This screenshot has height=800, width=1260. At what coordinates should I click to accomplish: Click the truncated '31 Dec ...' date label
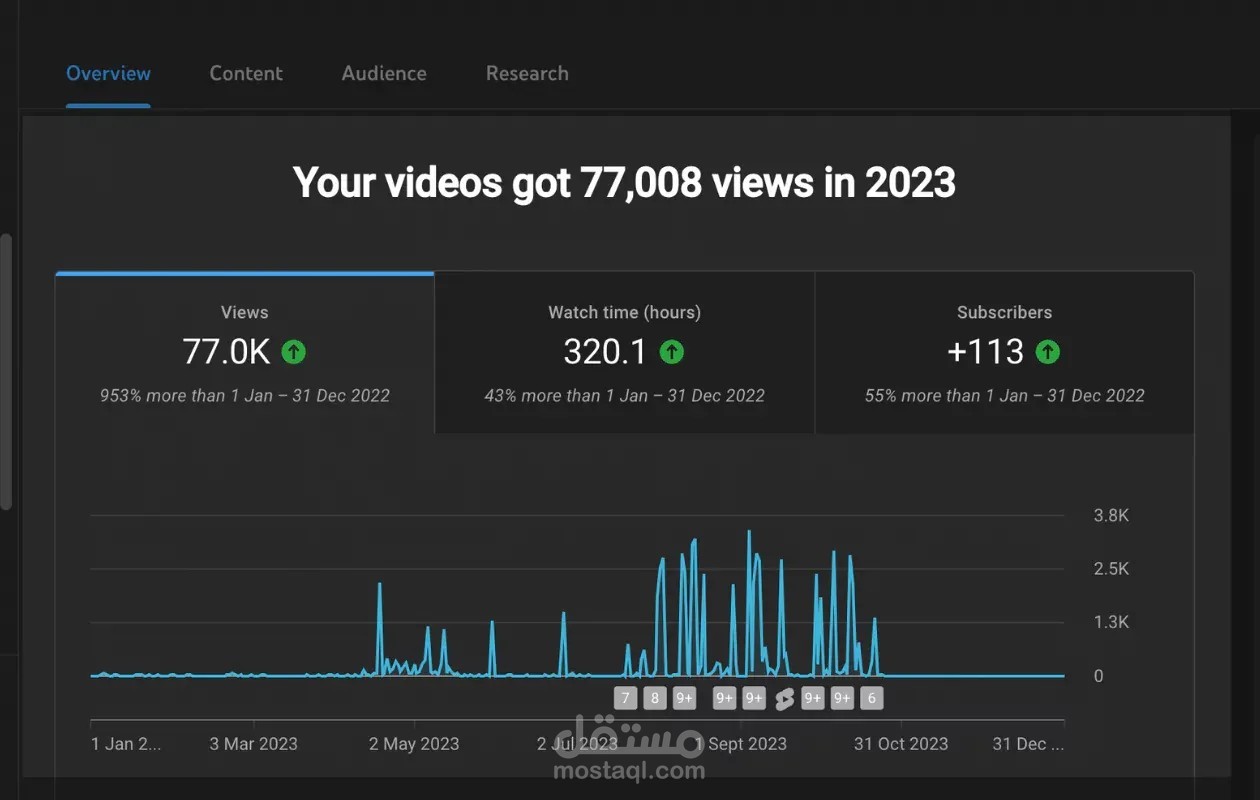tap(1028, 744)
